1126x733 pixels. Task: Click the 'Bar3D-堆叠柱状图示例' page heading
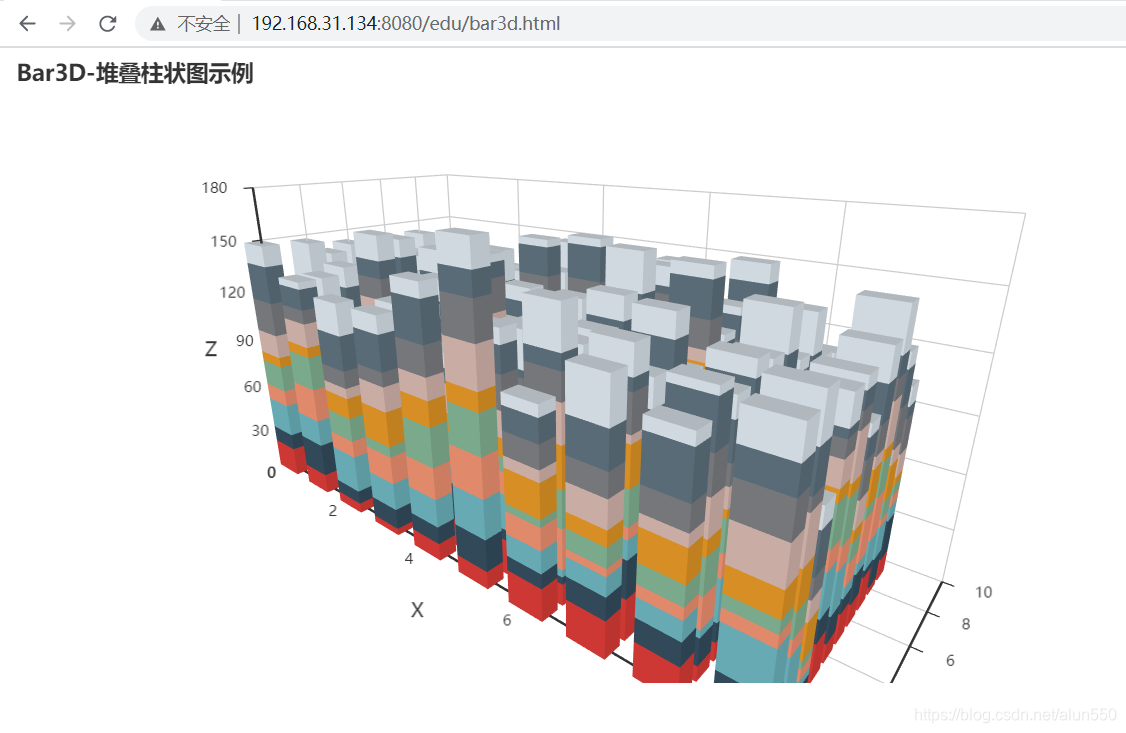click(135, 73)
